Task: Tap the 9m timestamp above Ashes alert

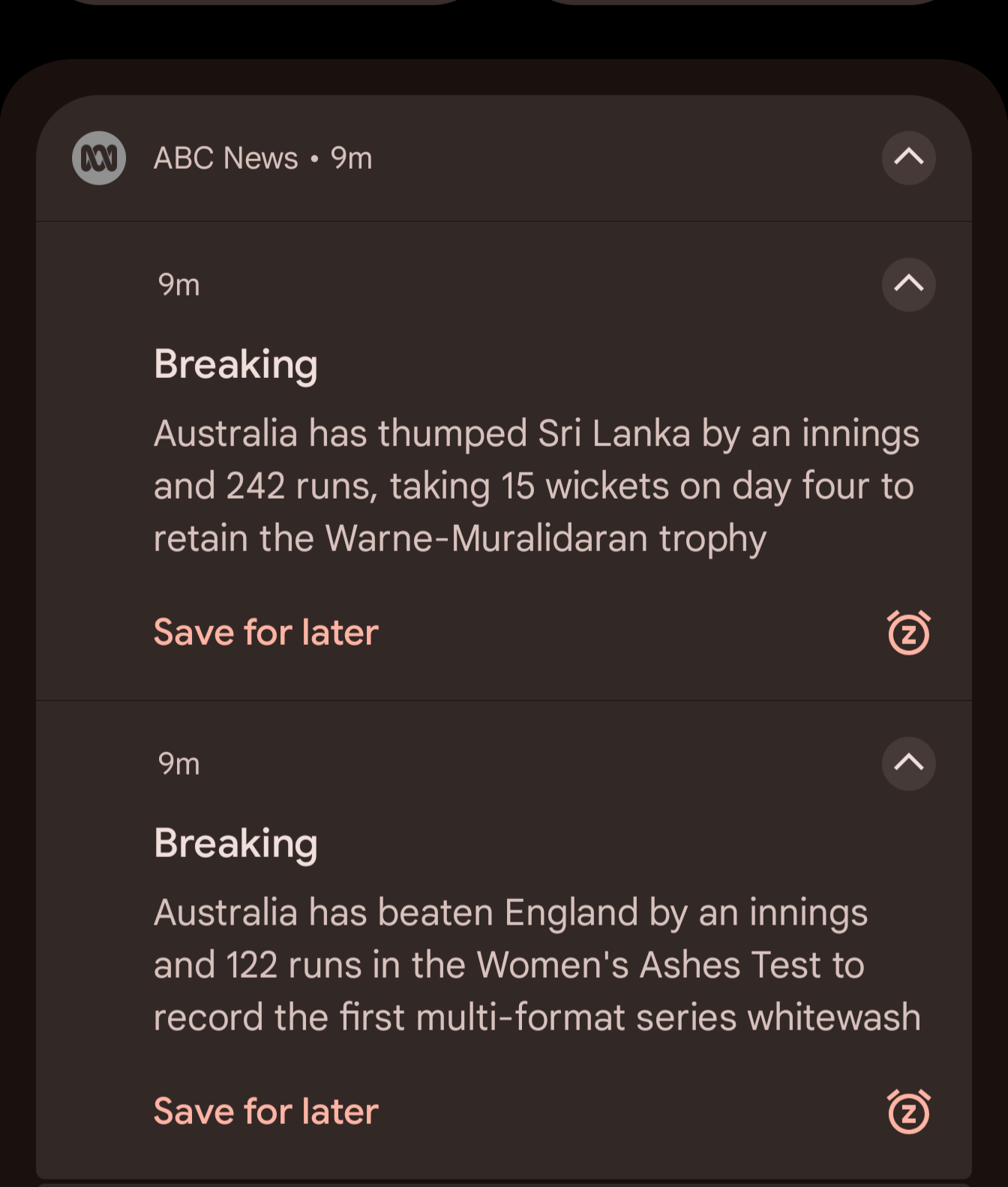Action: 179,764
